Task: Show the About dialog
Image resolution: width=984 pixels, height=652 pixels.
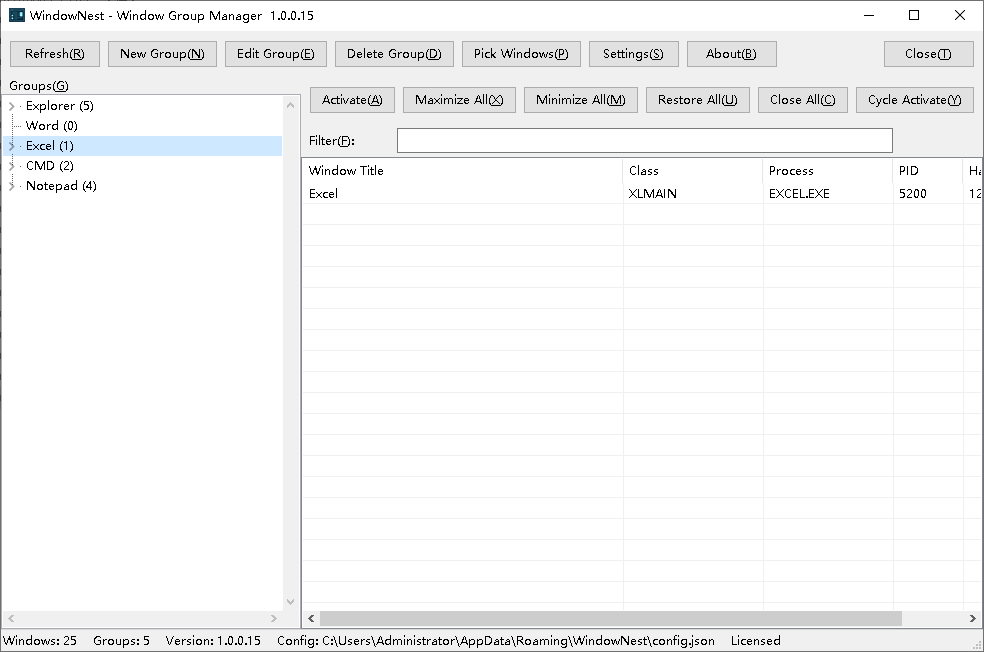Action: (x=731, y=54)
